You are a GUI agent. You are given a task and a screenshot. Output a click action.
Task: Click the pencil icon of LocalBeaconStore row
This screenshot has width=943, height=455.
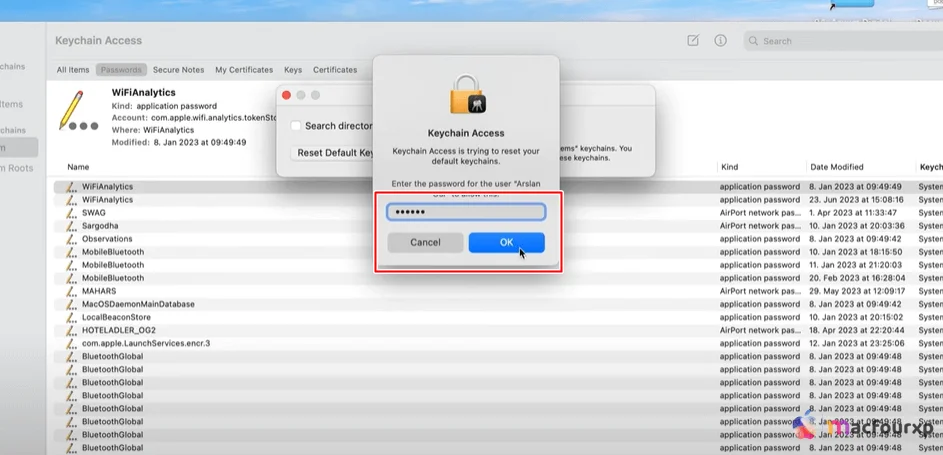click(72, 317)
